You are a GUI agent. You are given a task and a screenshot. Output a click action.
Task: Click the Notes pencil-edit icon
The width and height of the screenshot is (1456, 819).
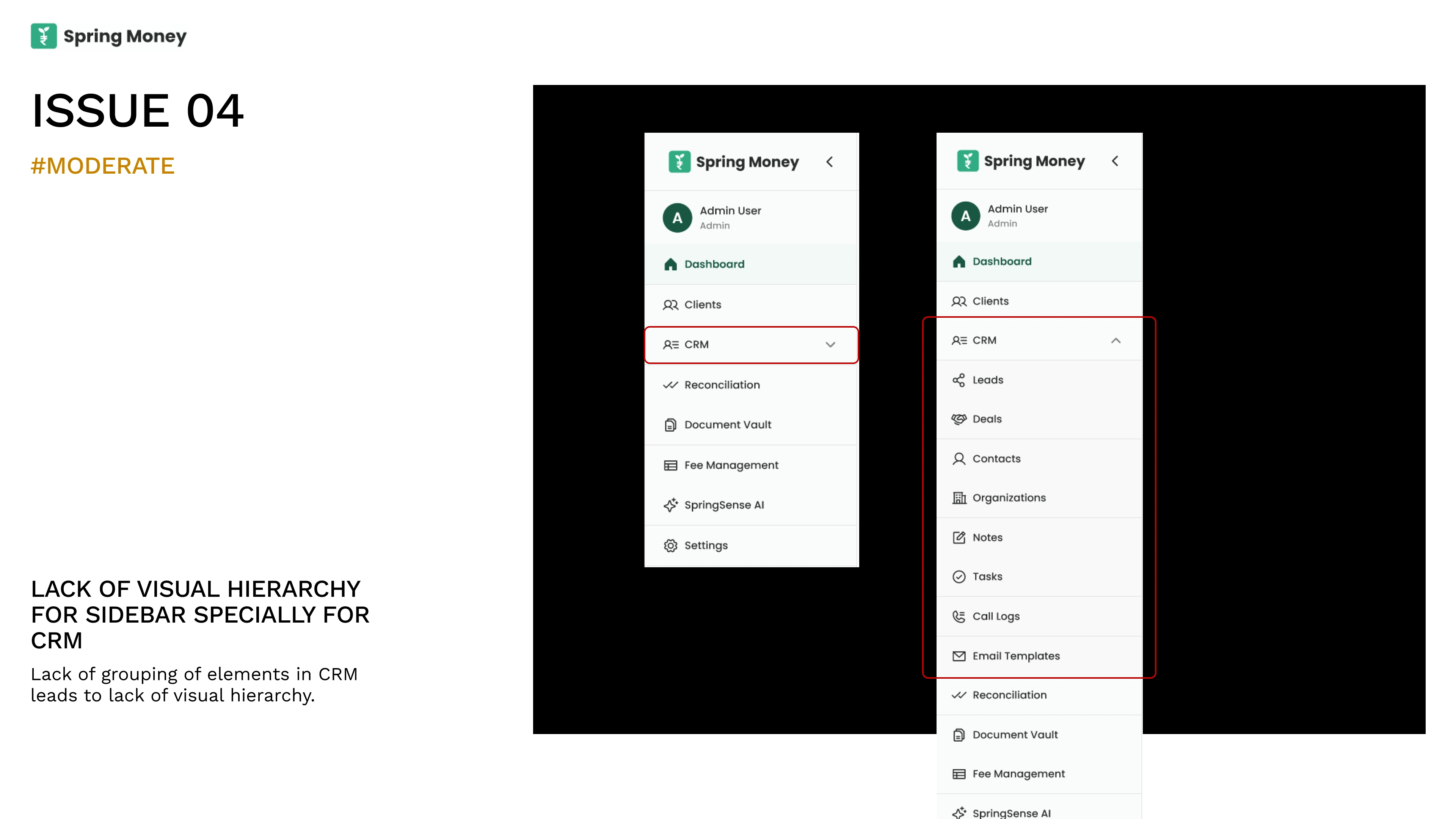(959, 538)
